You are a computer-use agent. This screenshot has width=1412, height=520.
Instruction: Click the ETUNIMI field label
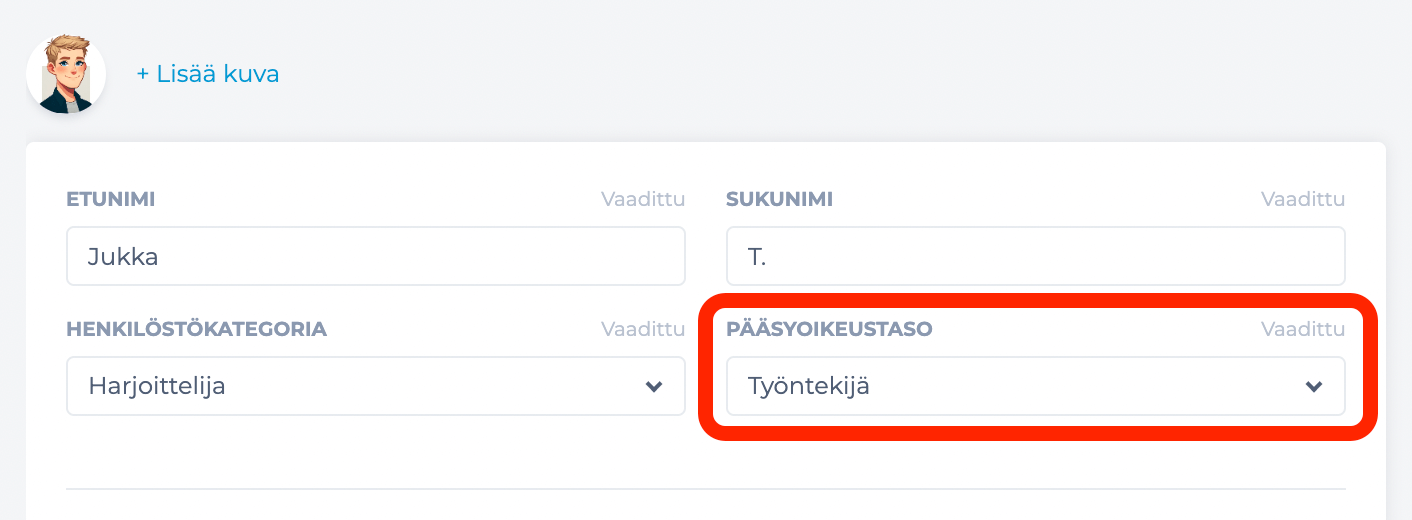(111, 199)
